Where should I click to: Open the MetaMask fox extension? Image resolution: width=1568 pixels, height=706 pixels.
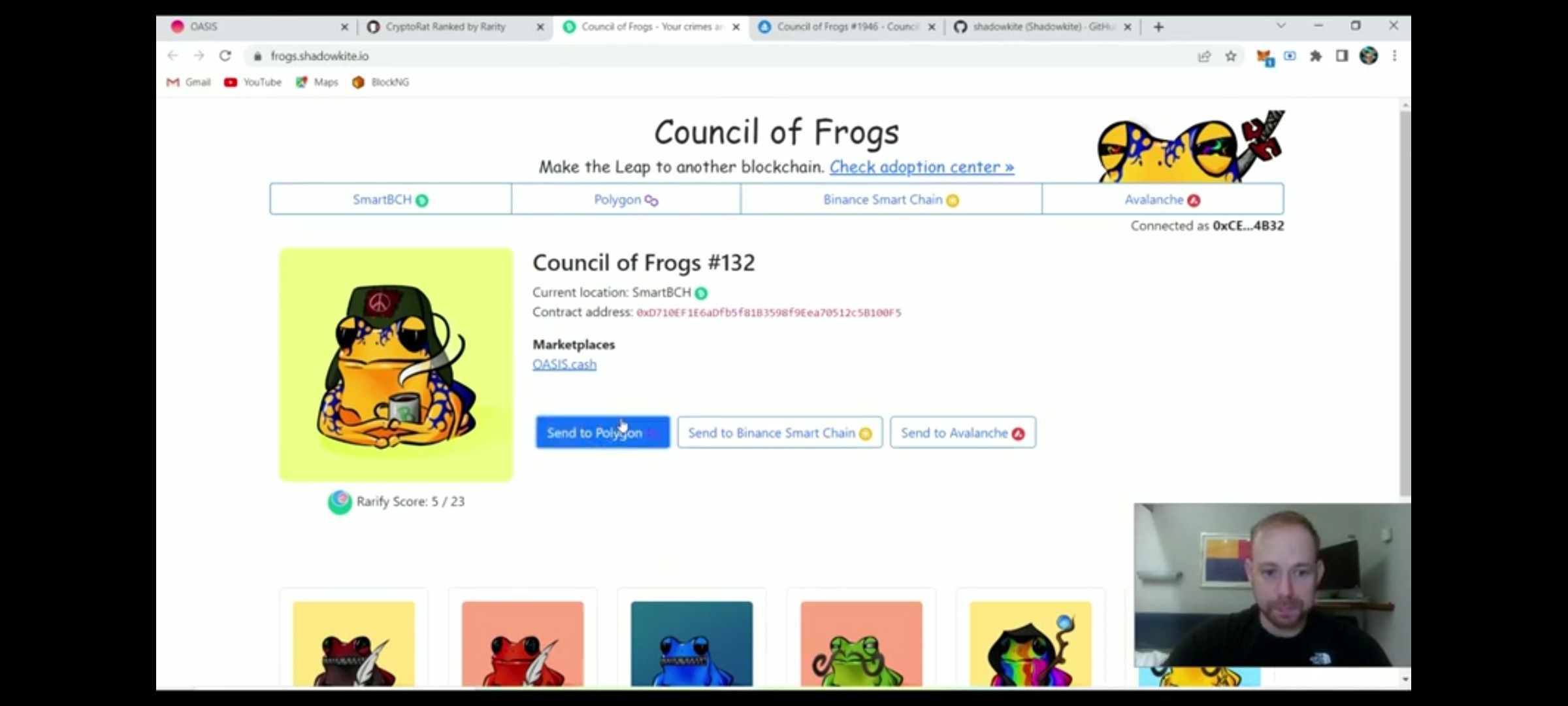(1264, 57)
